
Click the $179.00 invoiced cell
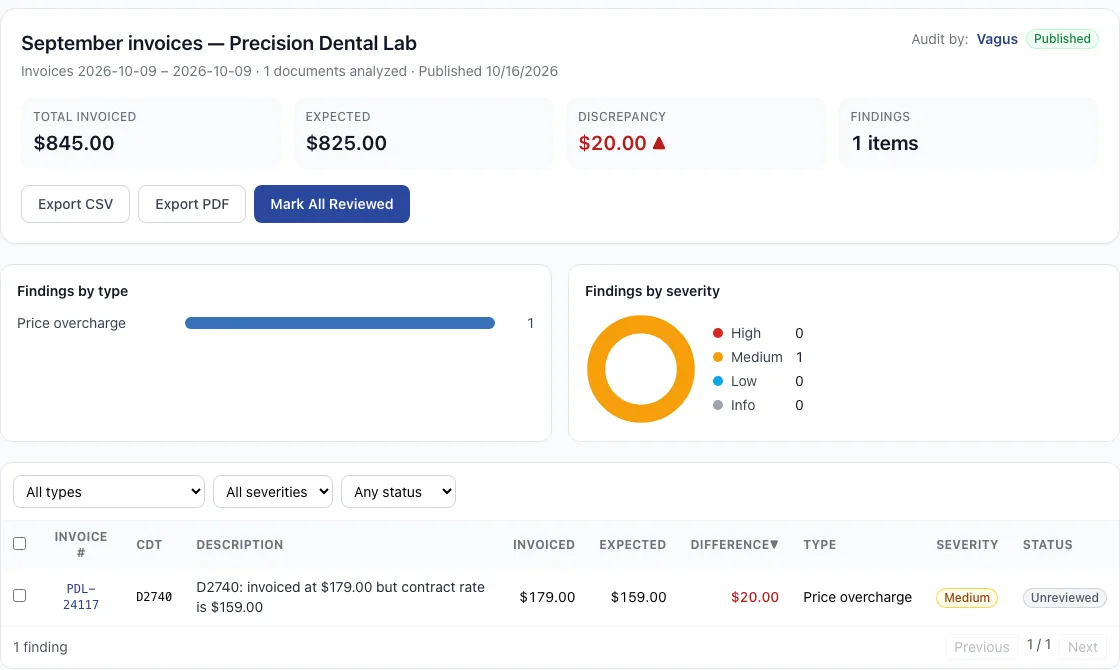tap(547, 597)
